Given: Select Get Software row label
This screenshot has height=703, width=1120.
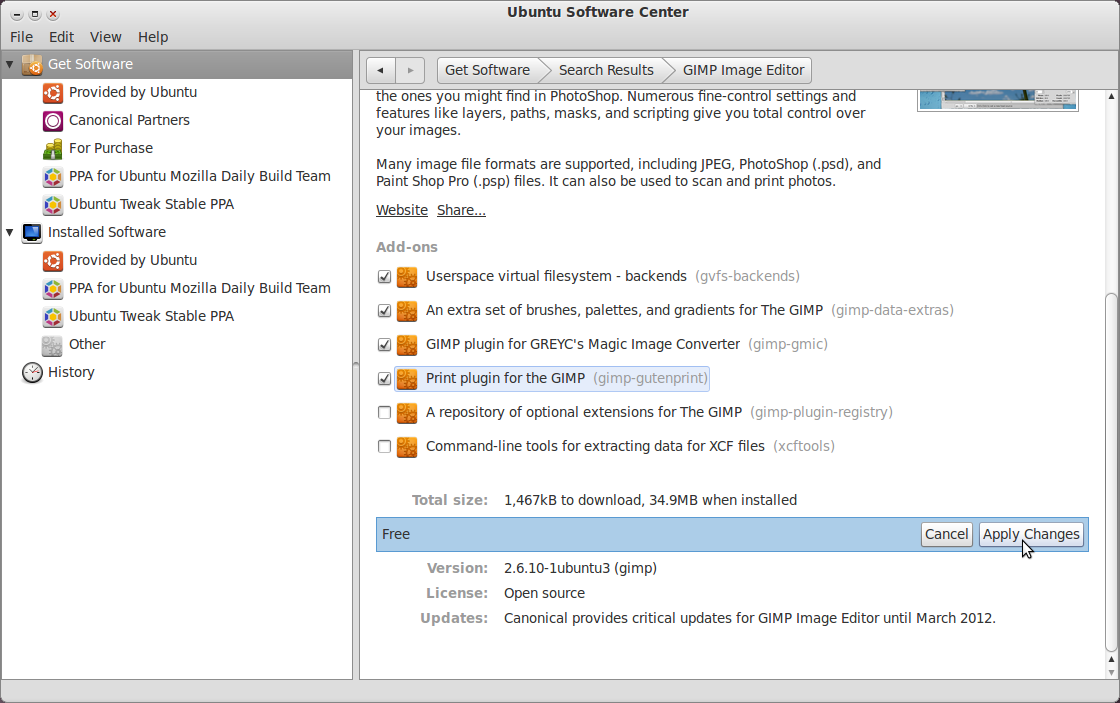Looking at the screenshot, I should tap(91, 64).
